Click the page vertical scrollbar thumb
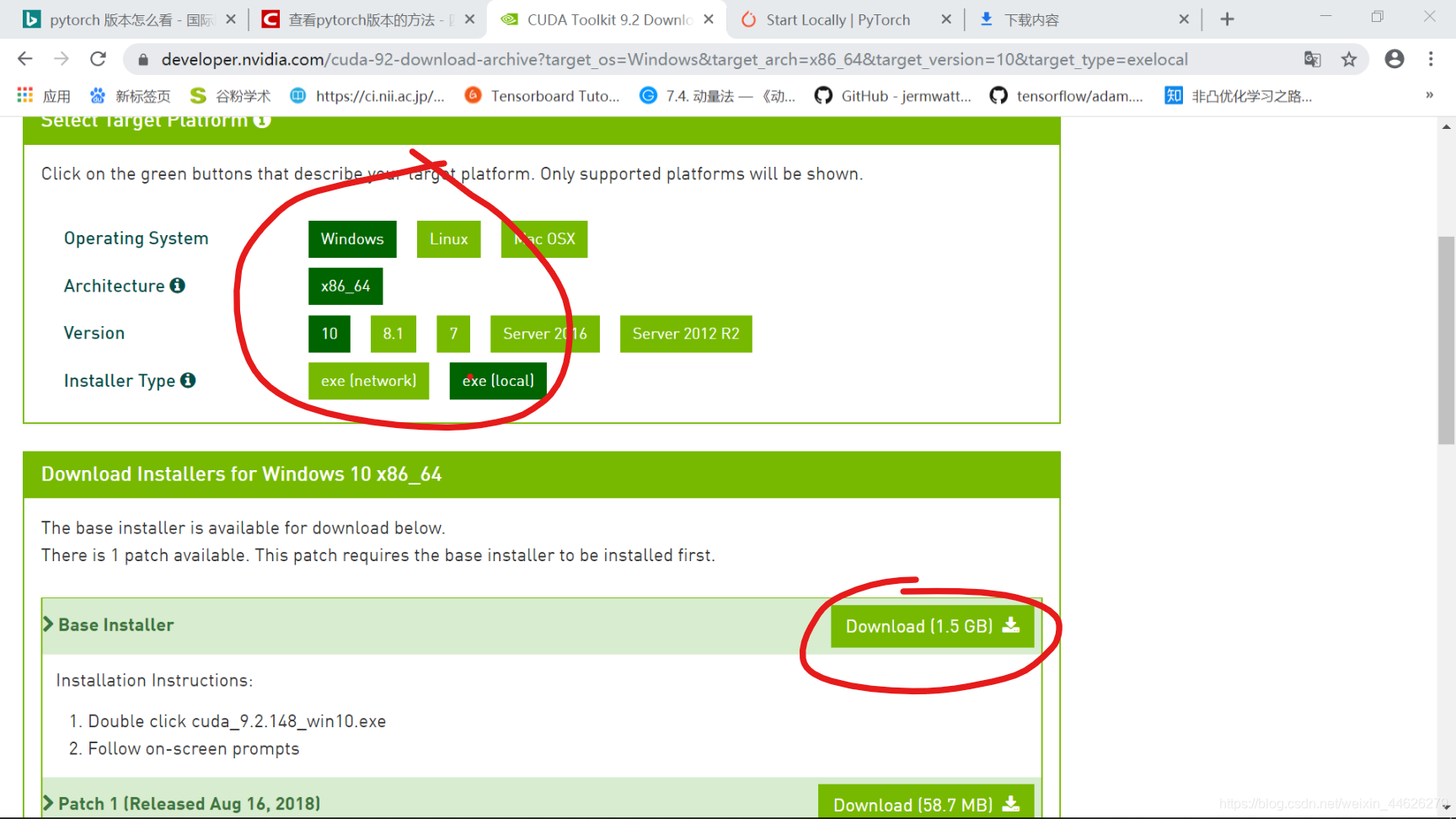 (1446, 340)
